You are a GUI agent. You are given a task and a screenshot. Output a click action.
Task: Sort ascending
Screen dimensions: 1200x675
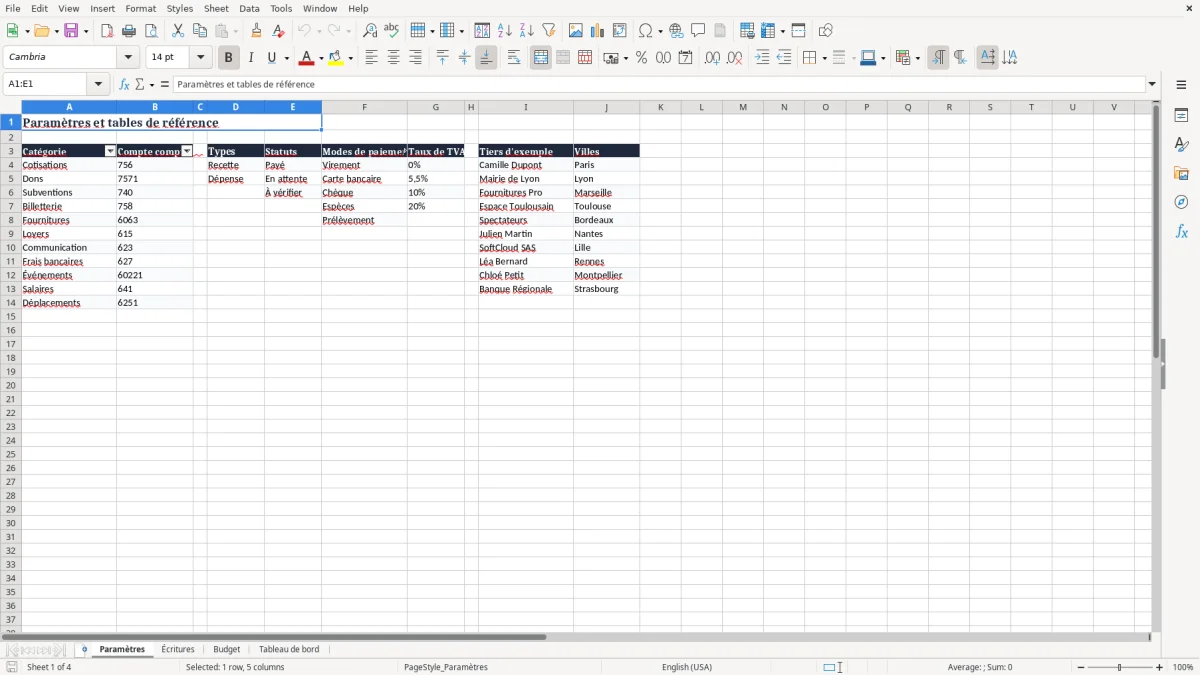(x=505, y=31)
